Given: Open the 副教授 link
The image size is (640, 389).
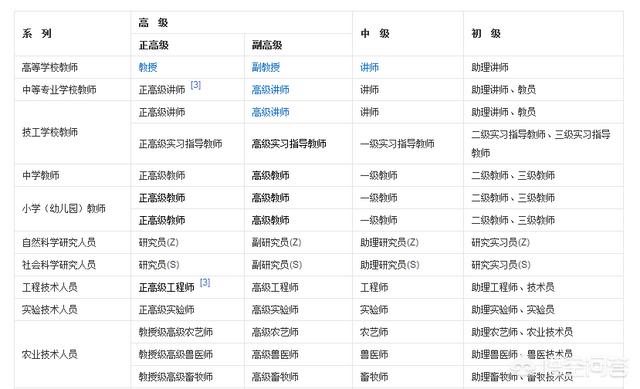Looking at the screenshot, I should pos(266,67).
